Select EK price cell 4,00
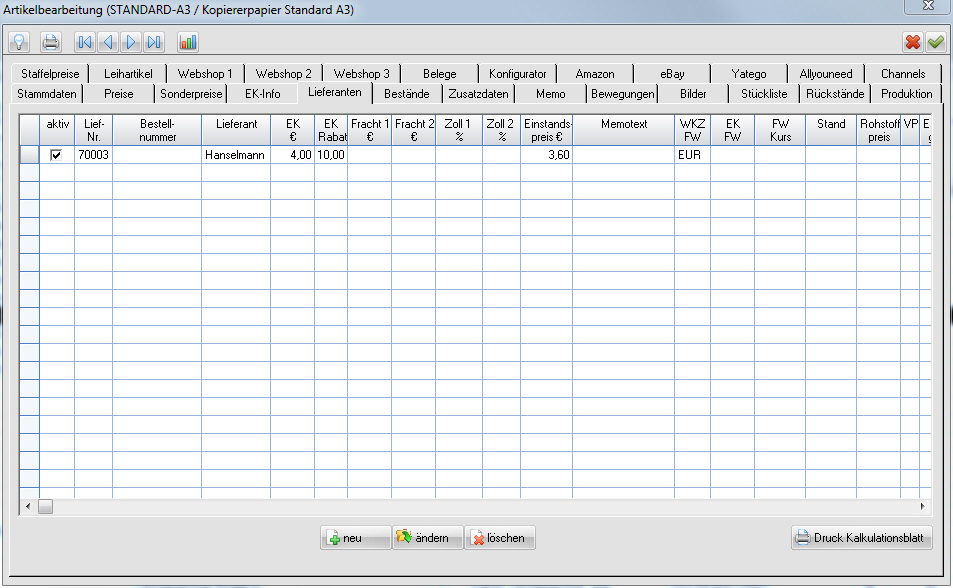Viewport: 953px width, 588px height. 292,155
